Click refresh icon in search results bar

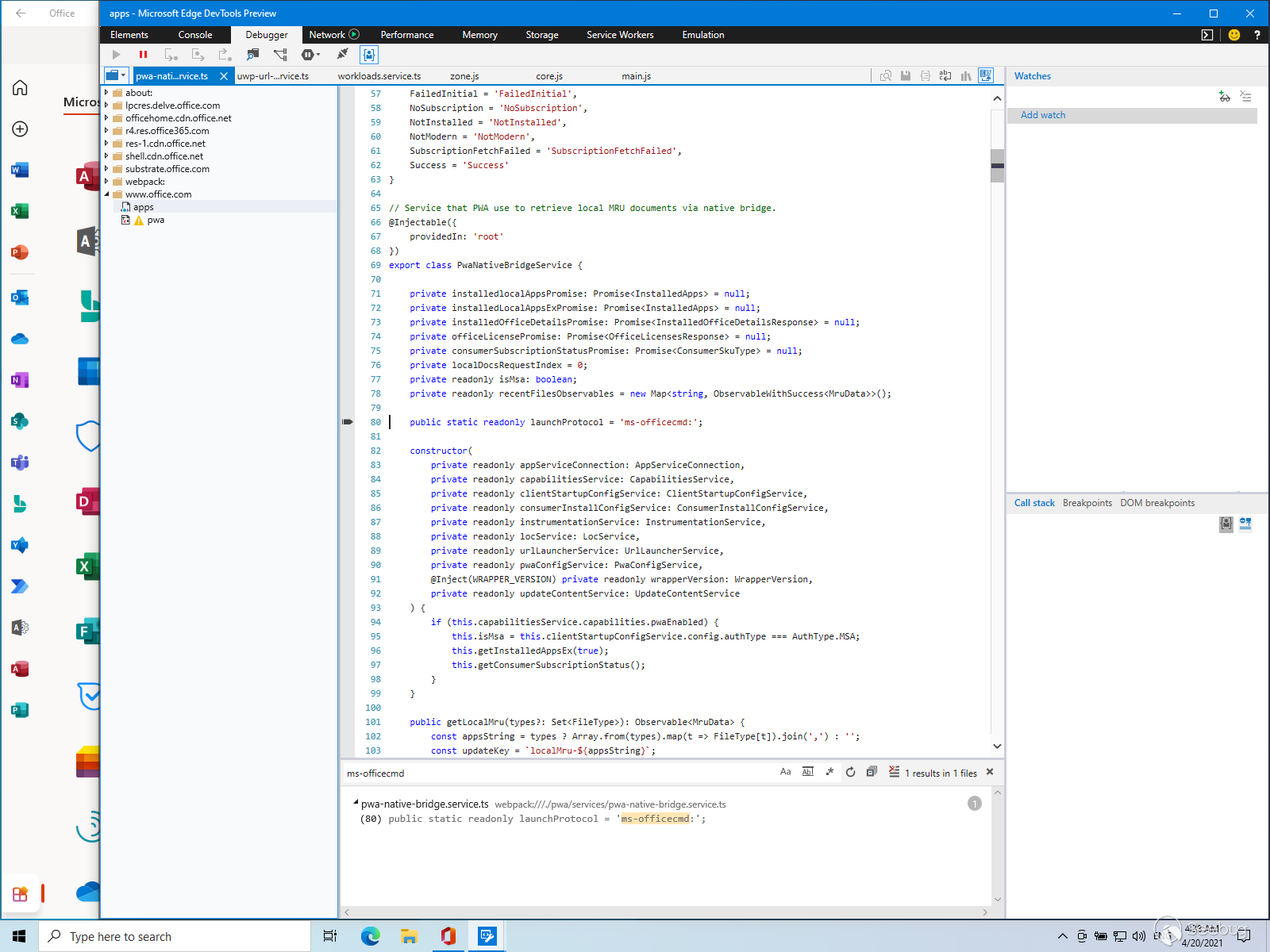(x=850, y=772)
